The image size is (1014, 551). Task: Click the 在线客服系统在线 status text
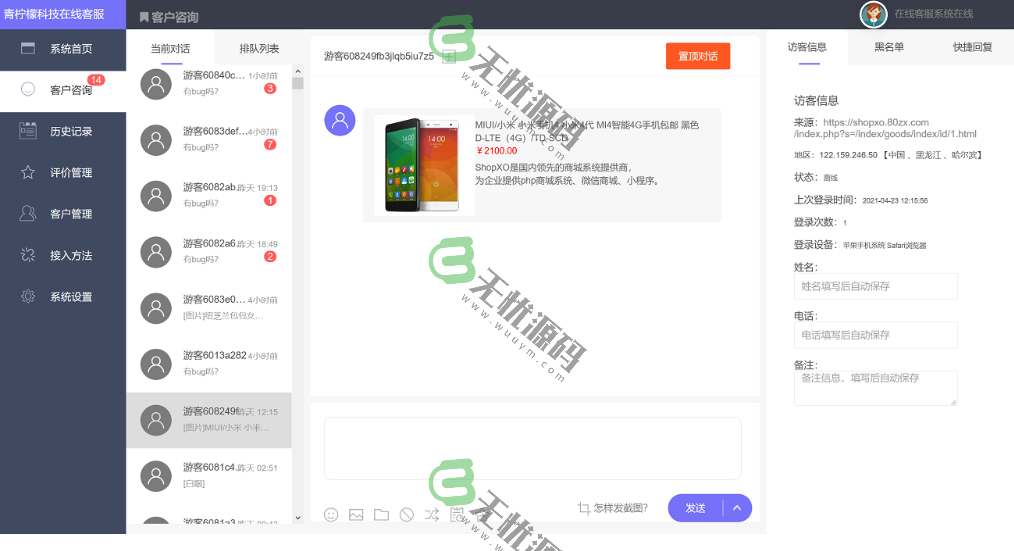[x=934, y=14]
